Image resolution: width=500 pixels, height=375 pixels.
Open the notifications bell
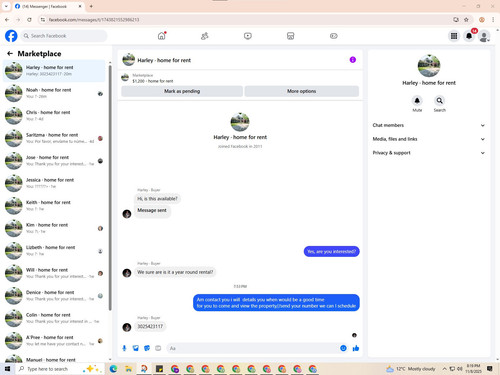coord(469,36)
